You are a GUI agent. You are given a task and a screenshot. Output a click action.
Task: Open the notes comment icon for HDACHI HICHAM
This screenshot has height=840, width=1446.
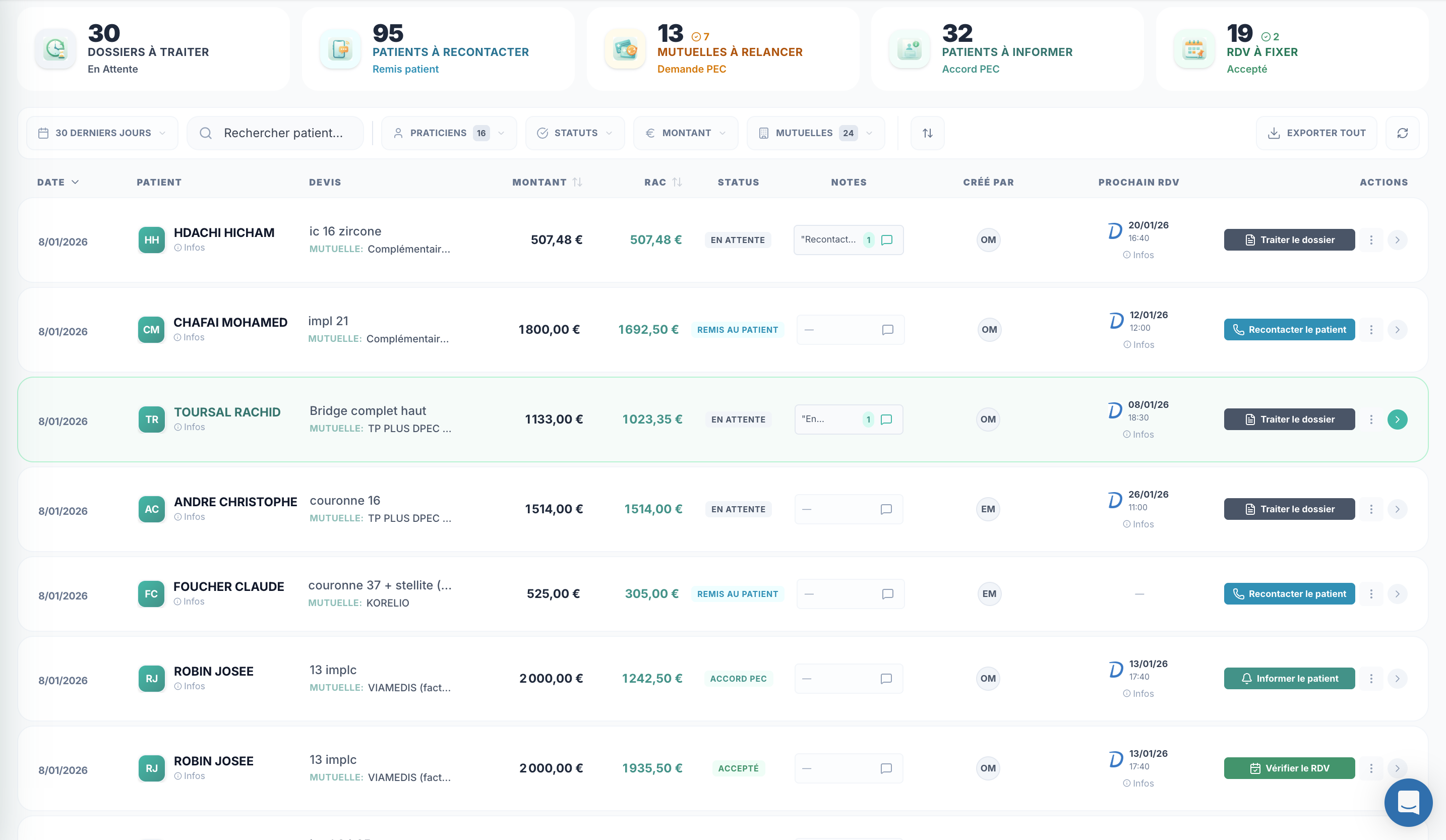[886, 240]
